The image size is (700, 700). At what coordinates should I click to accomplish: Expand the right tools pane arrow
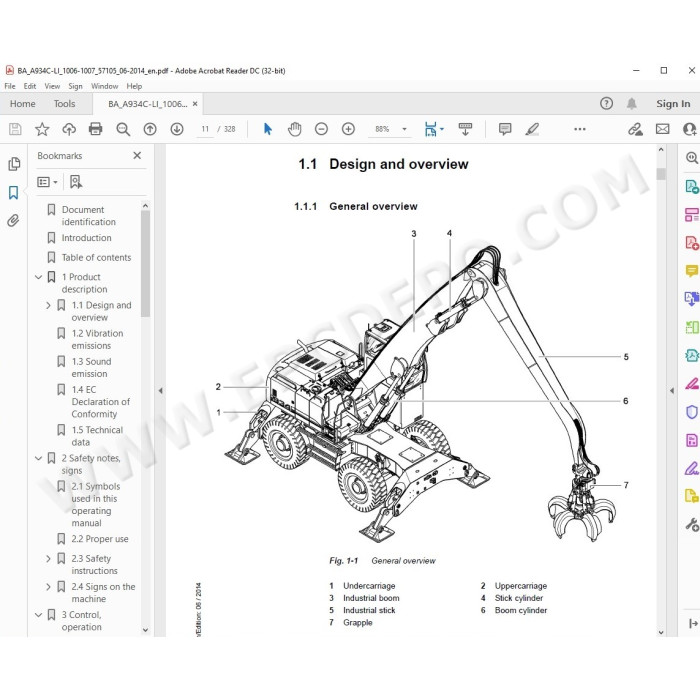[x=672, y=391]
